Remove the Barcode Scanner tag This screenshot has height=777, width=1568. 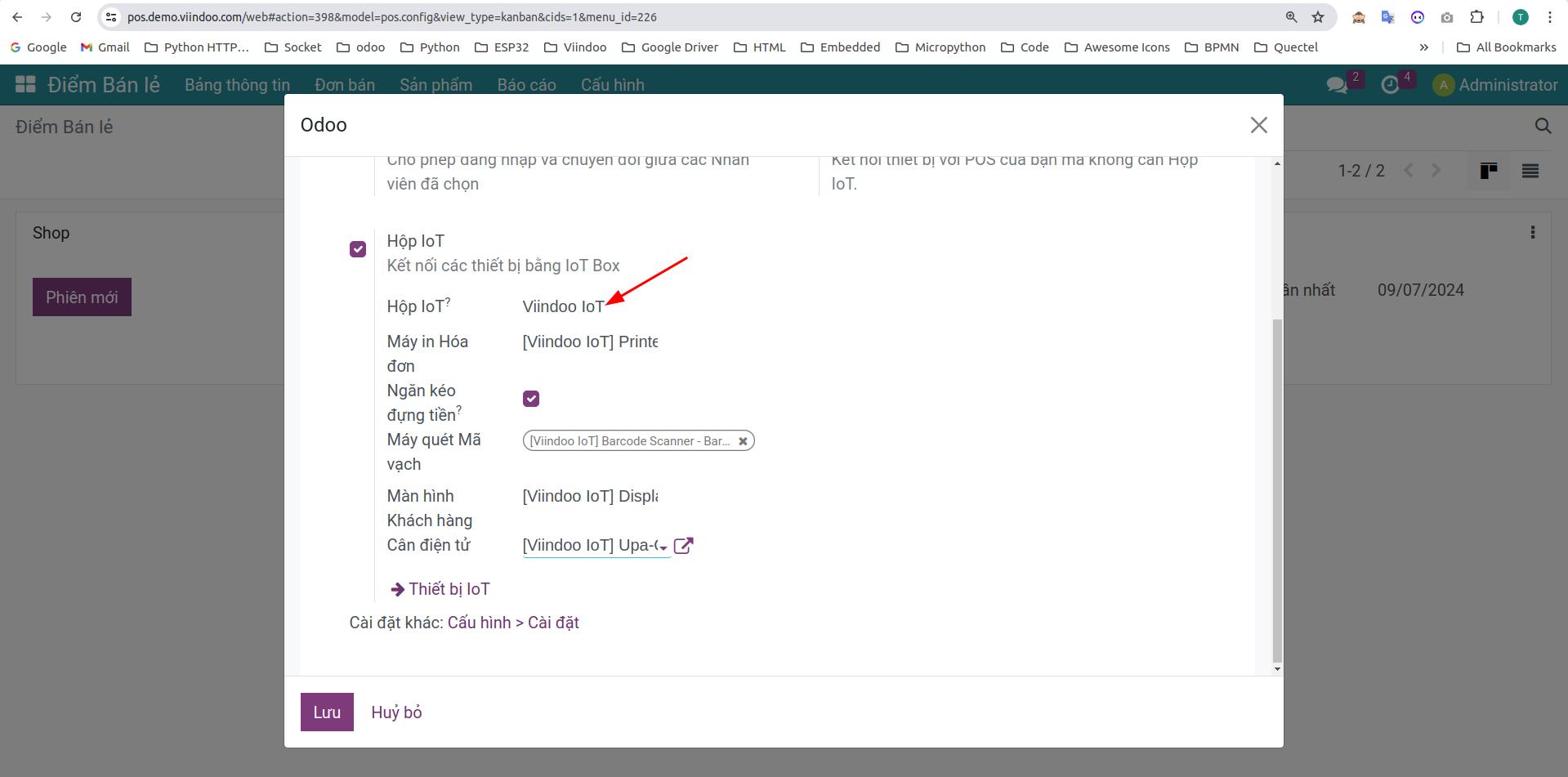[743, 441]
